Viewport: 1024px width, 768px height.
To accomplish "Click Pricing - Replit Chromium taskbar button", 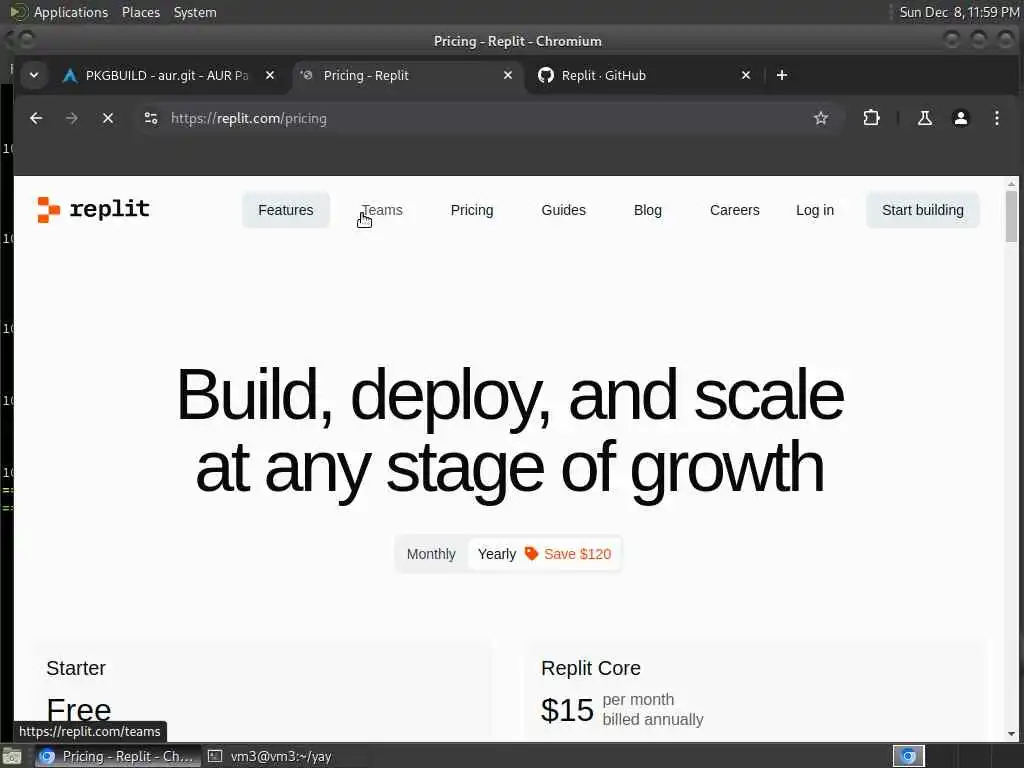I will coord(118,756).
